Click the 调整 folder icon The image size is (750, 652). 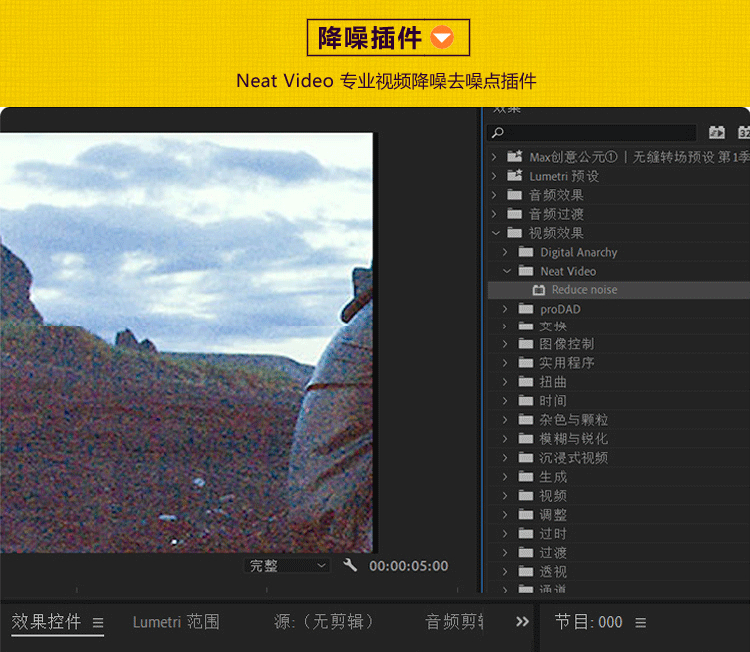pos(526,515)
